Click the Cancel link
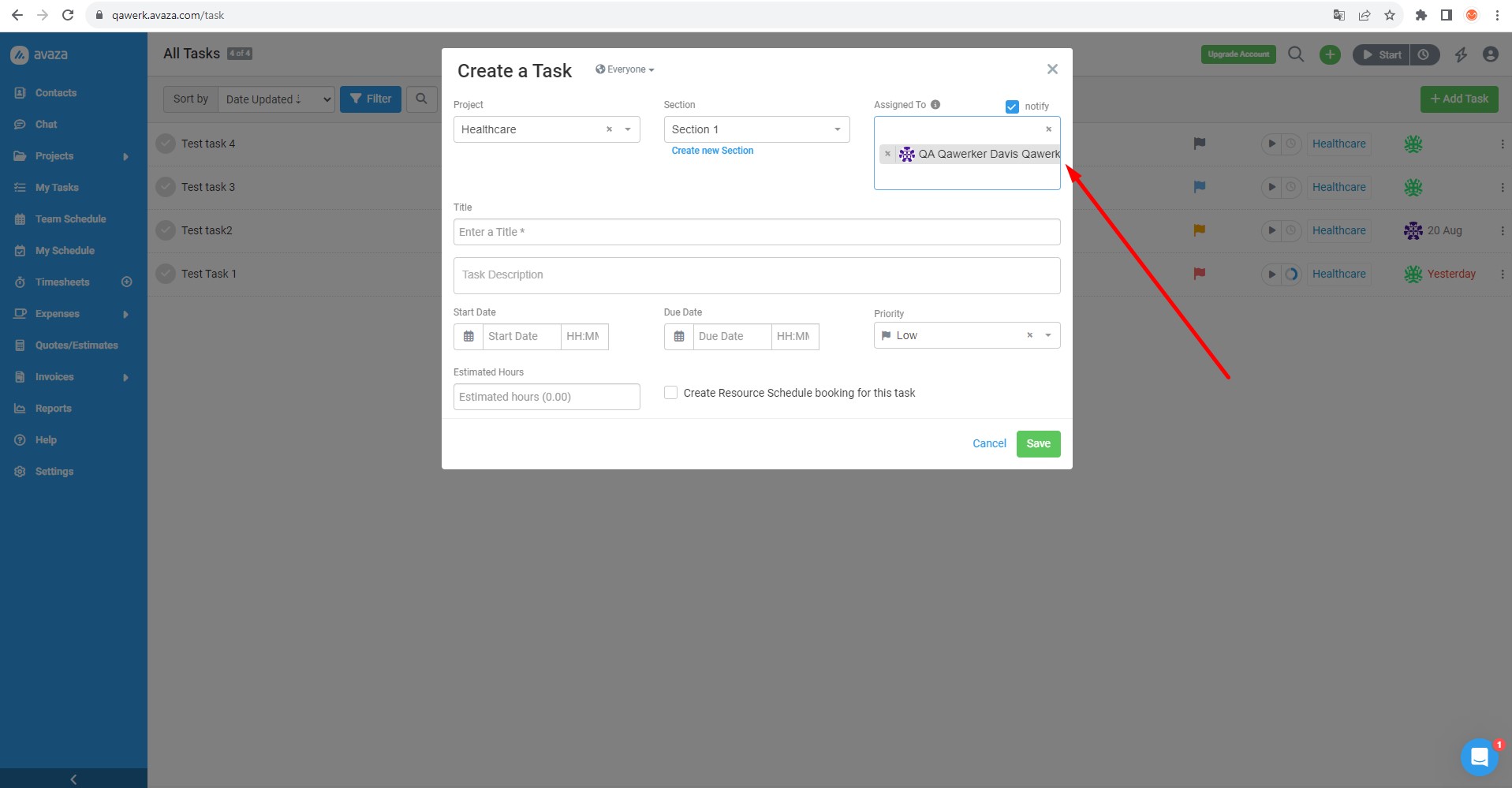 [x=989, y=443]
